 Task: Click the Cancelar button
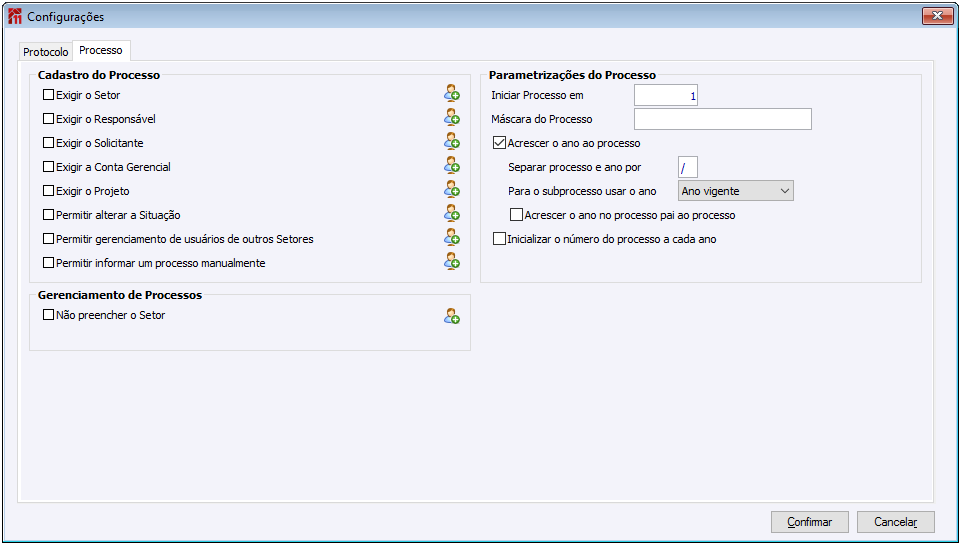click(895, 522)
